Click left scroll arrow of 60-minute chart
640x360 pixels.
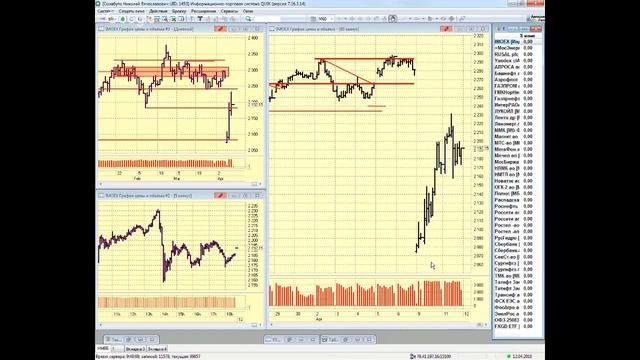271,325
